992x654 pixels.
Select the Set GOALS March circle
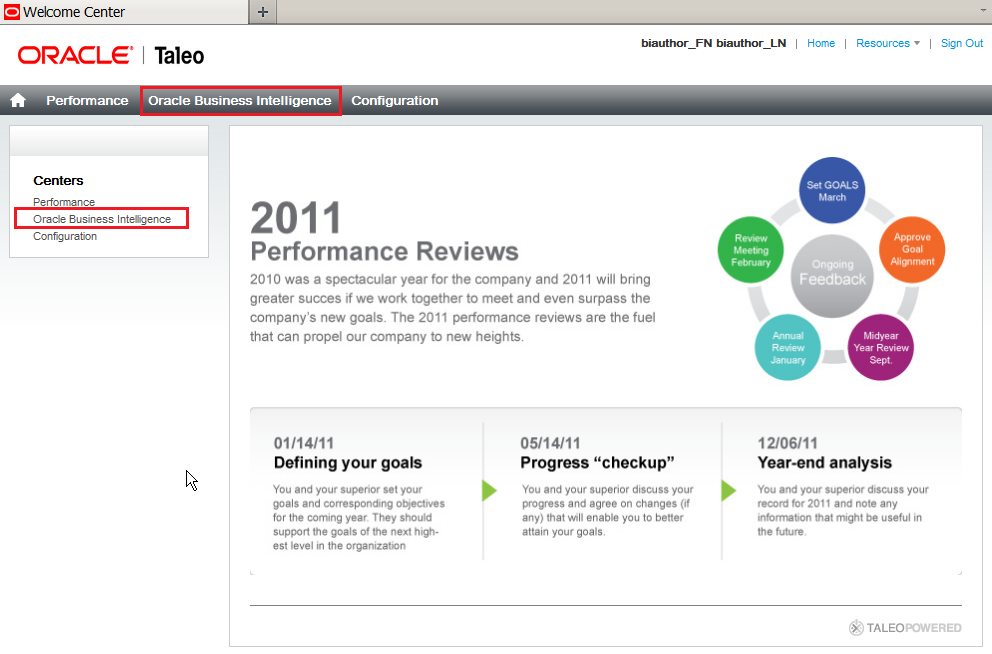pyautogui.click(x=832, y=190)
